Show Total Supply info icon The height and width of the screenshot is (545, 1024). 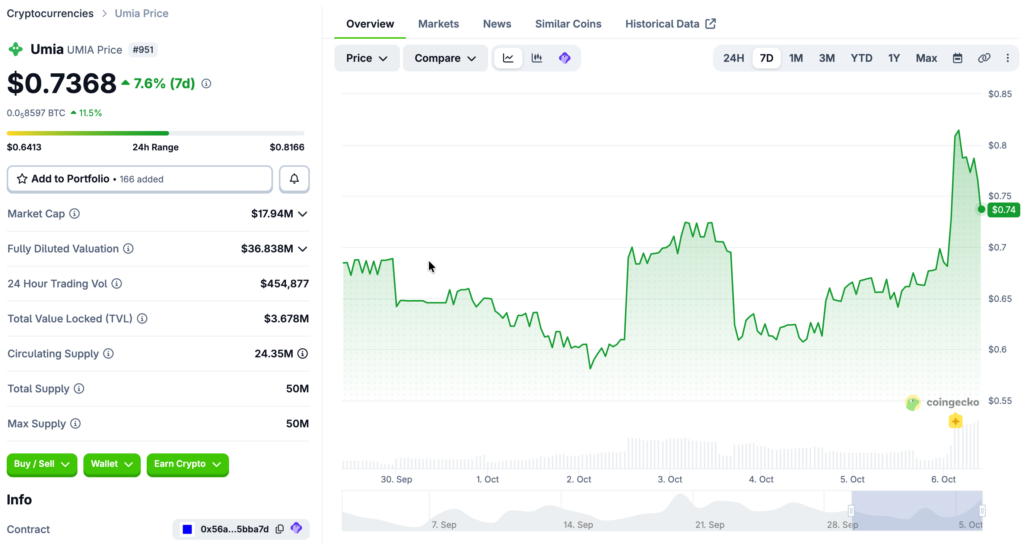79,388
